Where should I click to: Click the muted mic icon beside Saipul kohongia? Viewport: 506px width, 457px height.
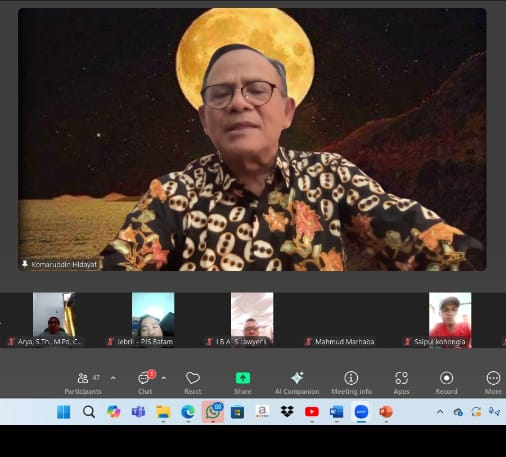(407, 342)
